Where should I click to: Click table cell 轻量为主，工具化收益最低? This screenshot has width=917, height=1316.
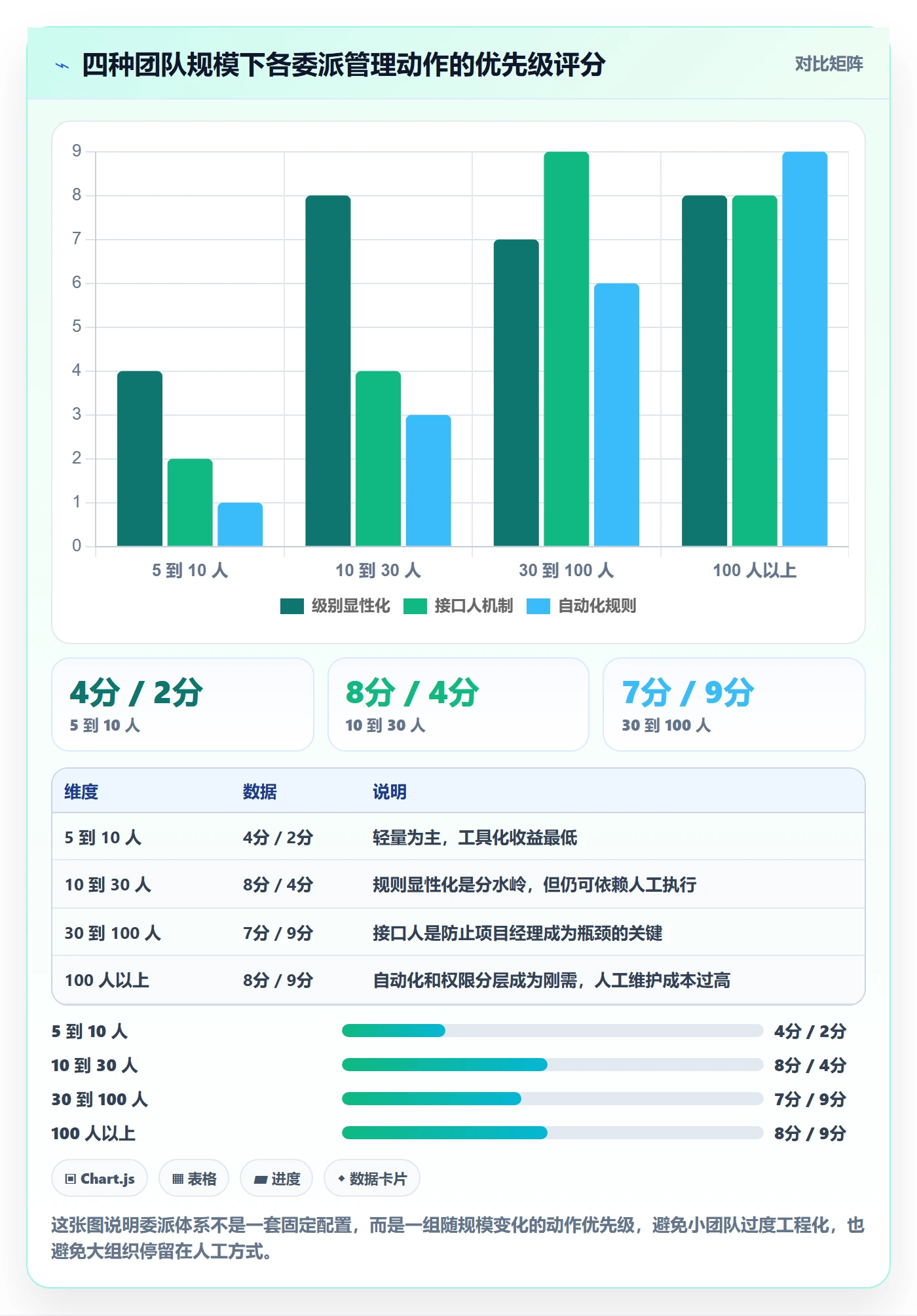click(475, 837)
